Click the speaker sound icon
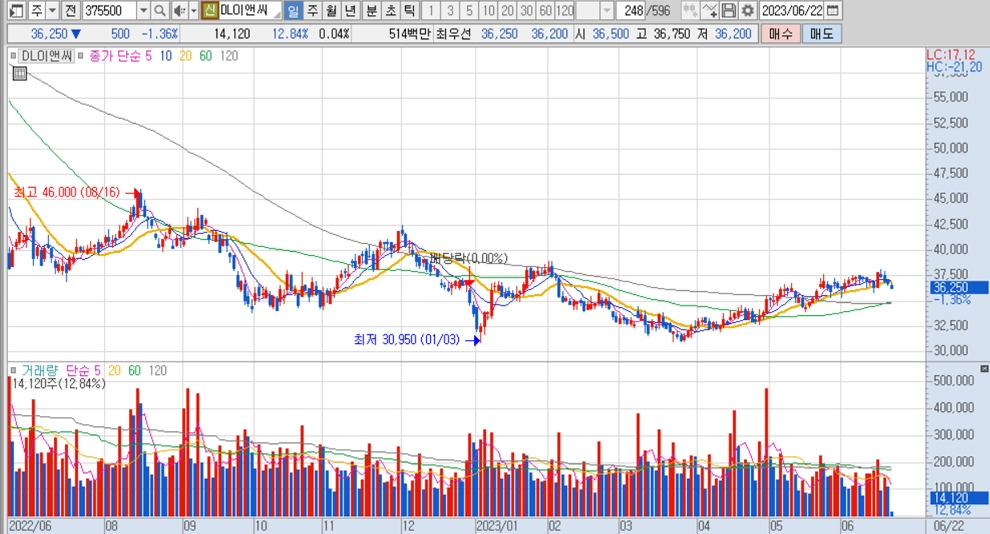 coord(179,10)
